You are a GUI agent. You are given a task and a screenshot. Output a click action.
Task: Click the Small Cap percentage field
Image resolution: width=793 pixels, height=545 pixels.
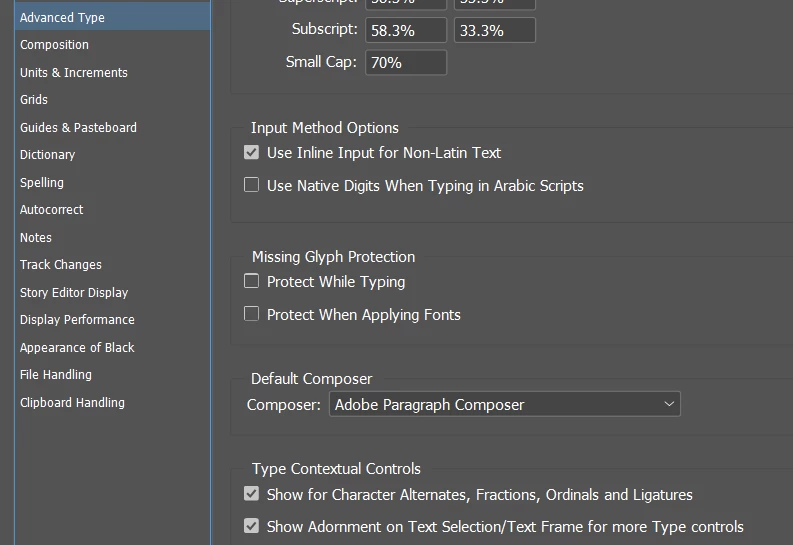[406, 63]
